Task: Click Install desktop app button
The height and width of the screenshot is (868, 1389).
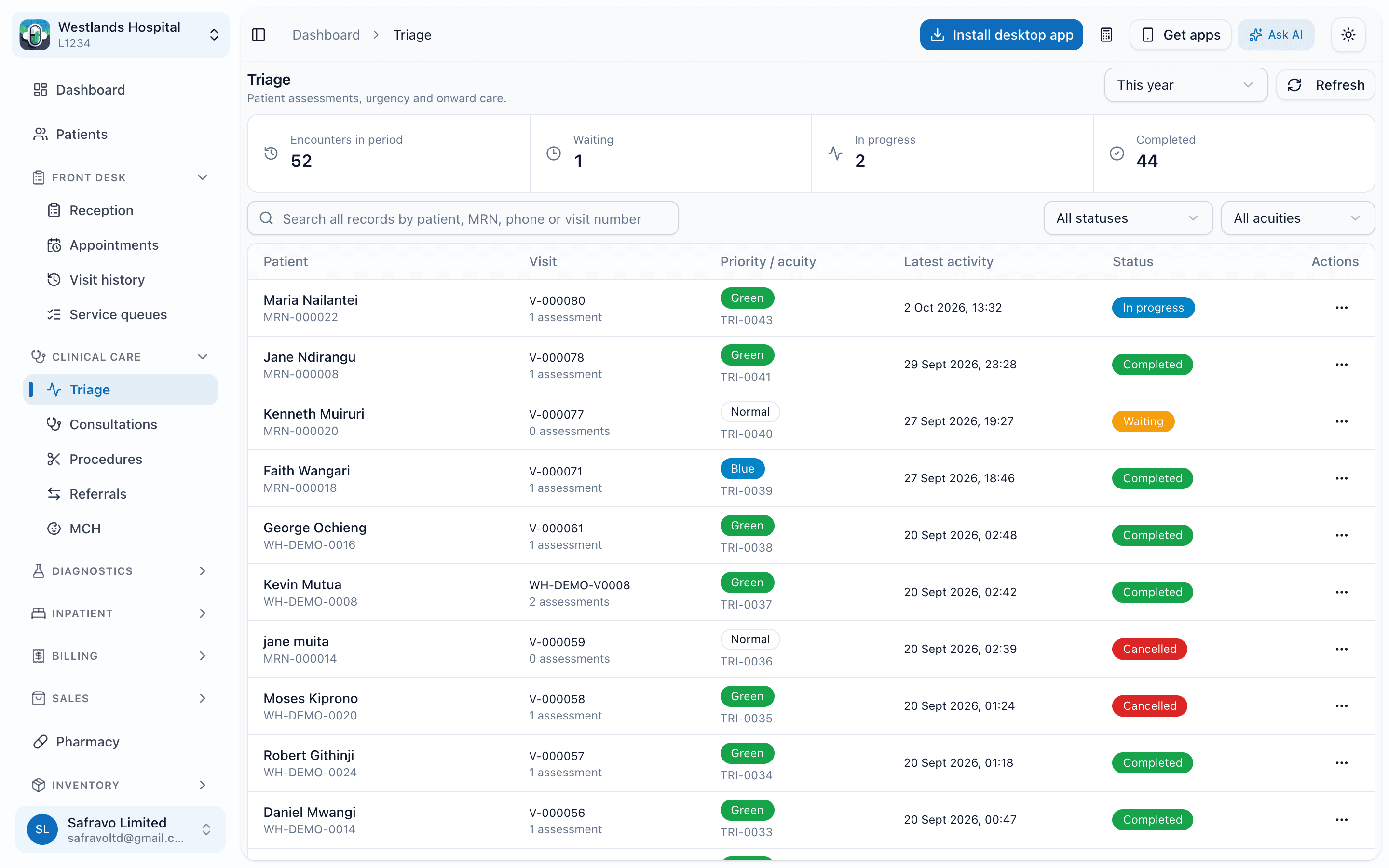Action: click(x=1001, y=35)
